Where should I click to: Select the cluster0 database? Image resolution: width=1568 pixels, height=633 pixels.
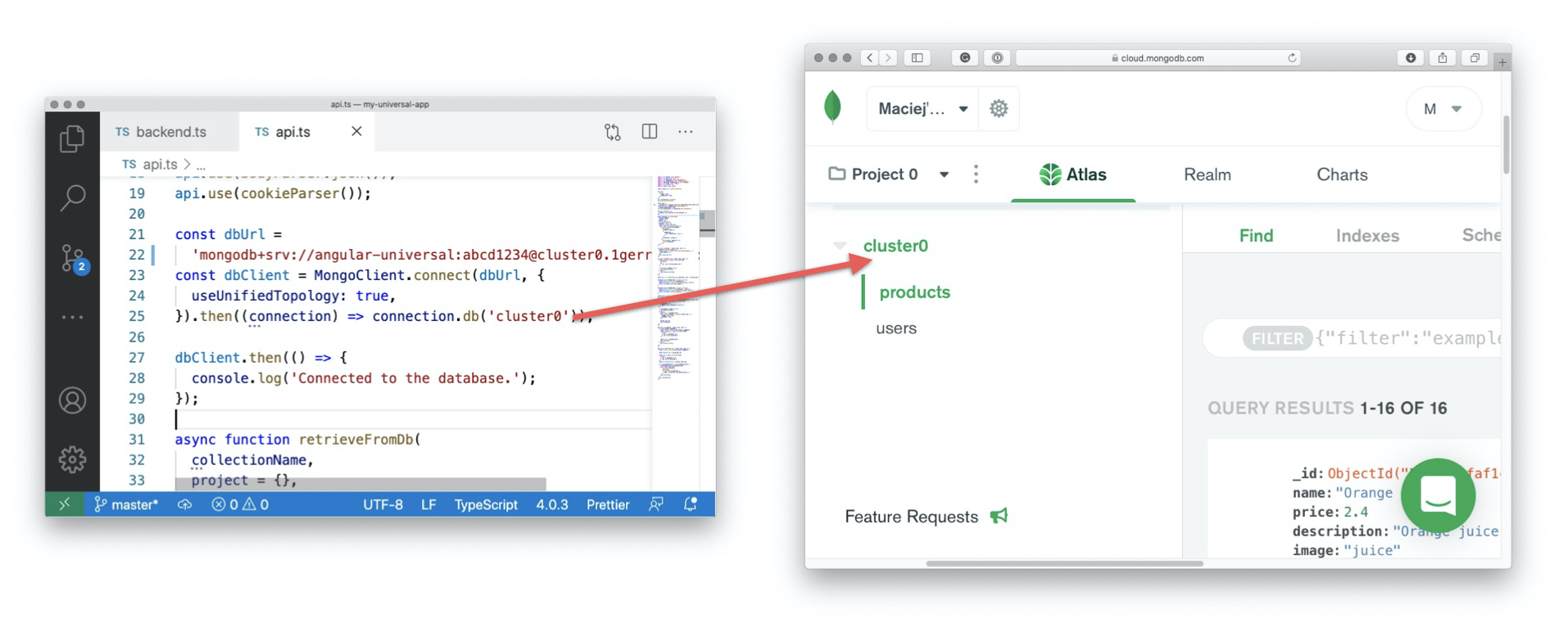coord(895,246)
